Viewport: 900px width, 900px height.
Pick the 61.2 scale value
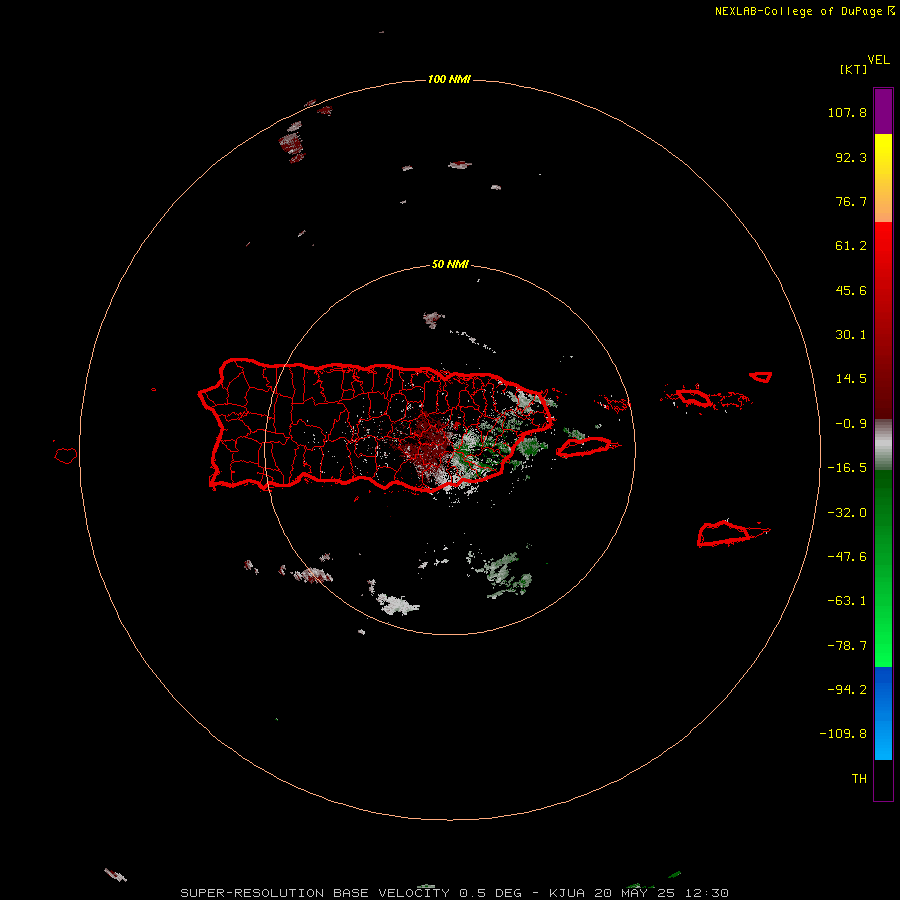(851, 246)
